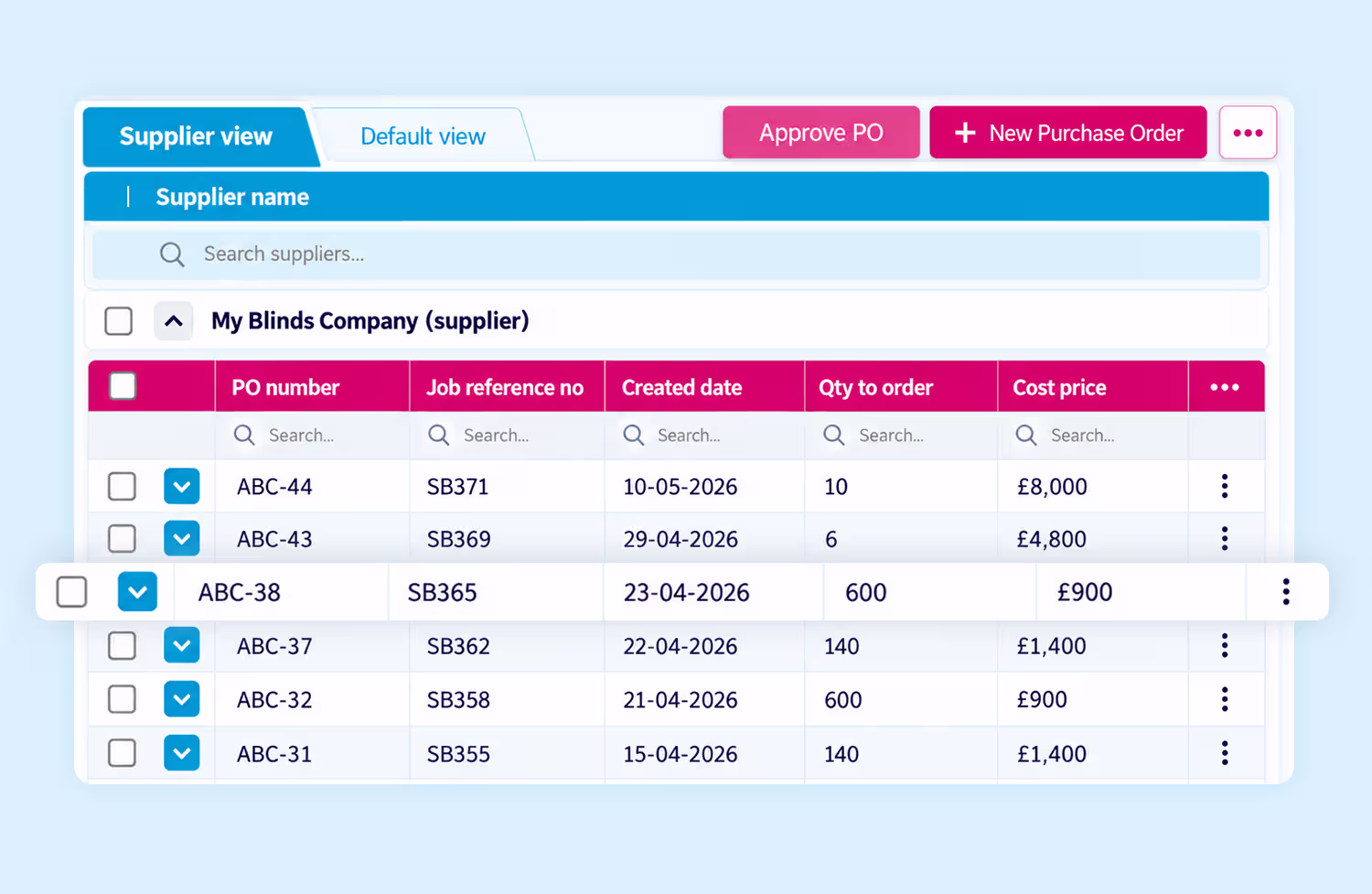This screenshot has width=1372, height=894.
Task: Open row actions kebab menu for ABC-37
Action: click(x=1225, y=646)
